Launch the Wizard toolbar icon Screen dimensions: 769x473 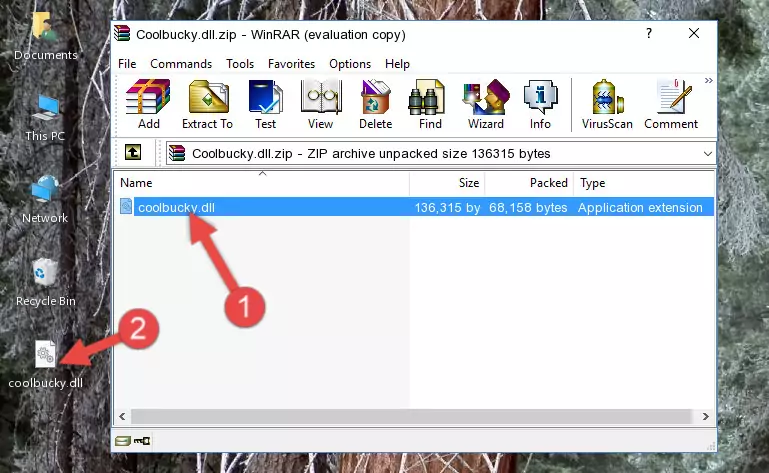[486, 104]
